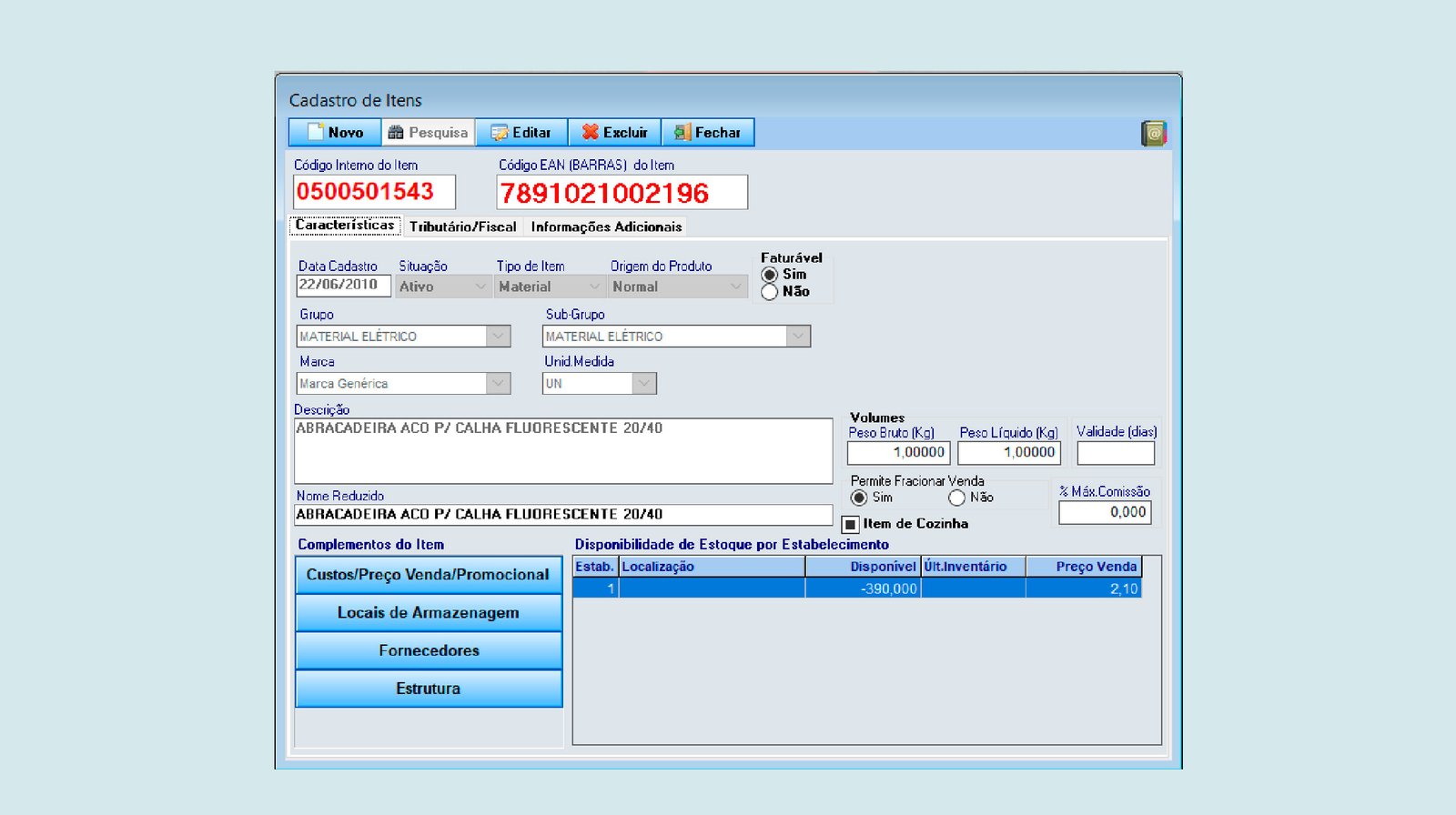Click the Código EAN barcode field

pos(622,193)
